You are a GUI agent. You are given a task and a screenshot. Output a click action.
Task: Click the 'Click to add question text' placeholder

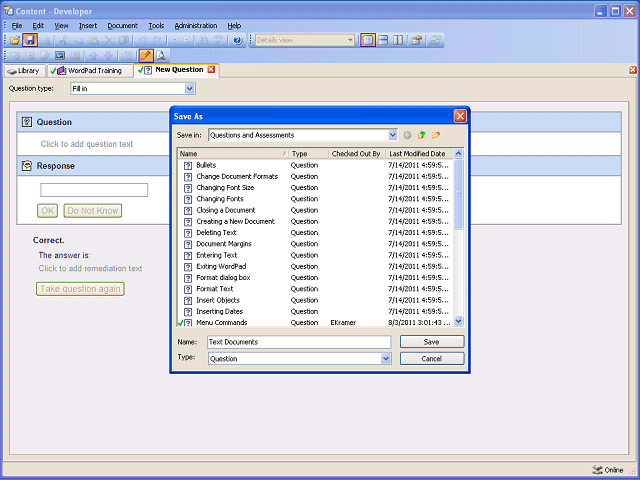tap(87, 144)
